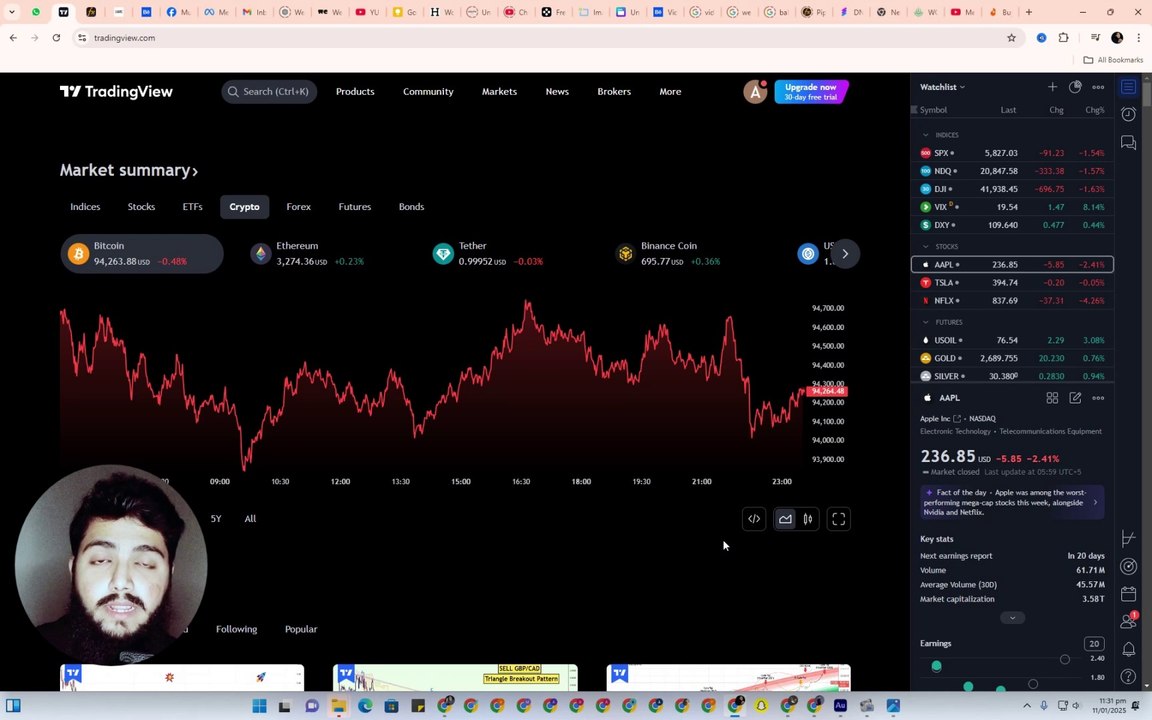Click the earnings period 20 button
The height and width of the screenshot is (720, 1152).
pos(1094,644)
